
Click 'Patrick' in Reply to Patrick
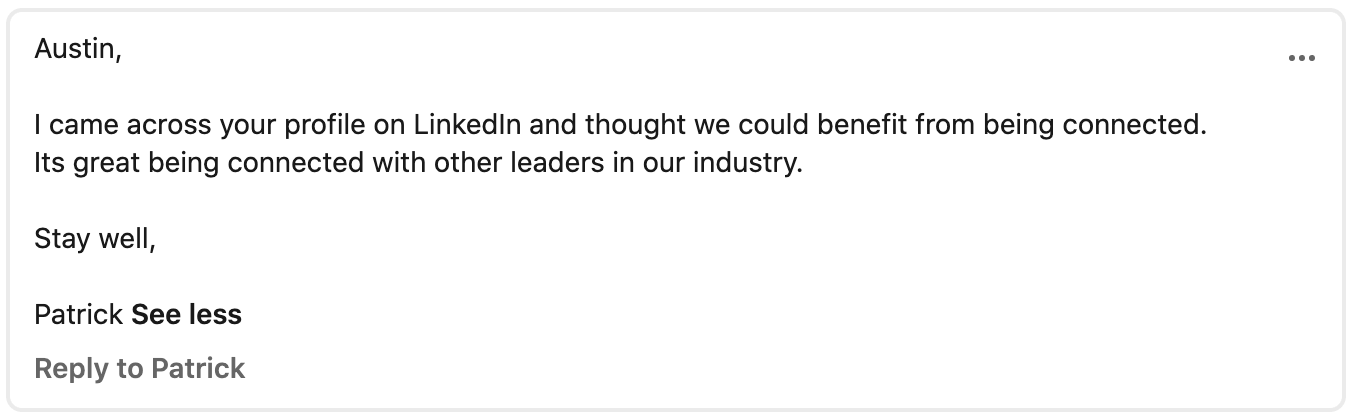click(x=198, y=368)
